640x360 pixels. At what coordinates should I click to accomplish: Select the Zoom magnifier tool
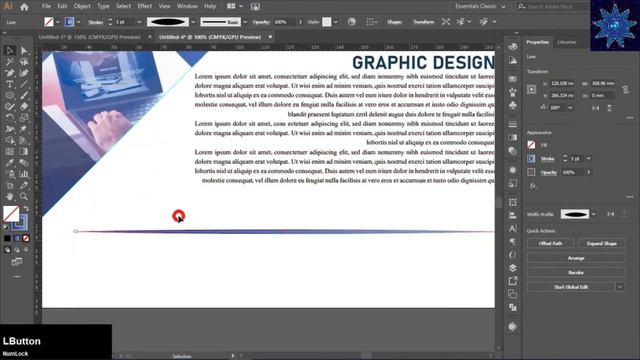click(x=24, y=196)
